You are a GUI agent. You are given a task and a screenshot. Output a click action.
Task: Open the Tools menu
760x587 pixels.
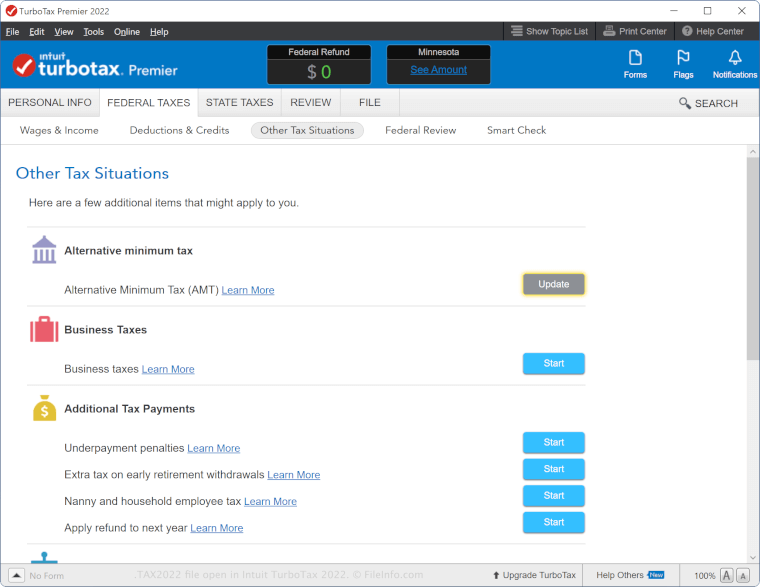[93, 32]
